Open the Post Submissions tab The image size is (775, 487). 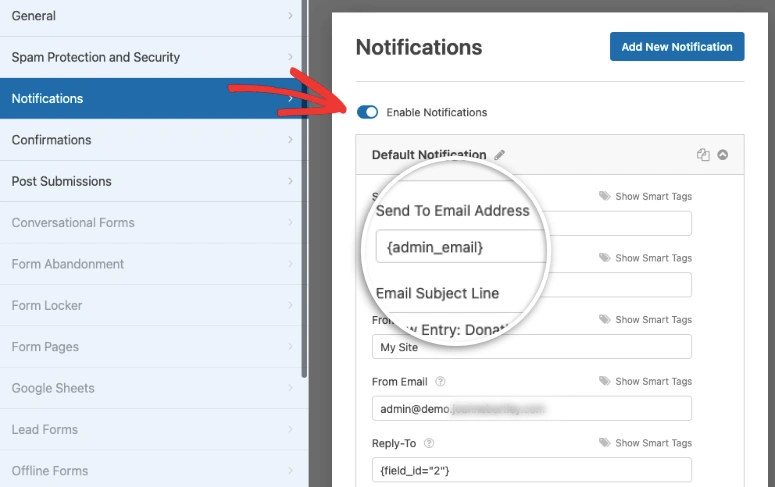(150, 182)
